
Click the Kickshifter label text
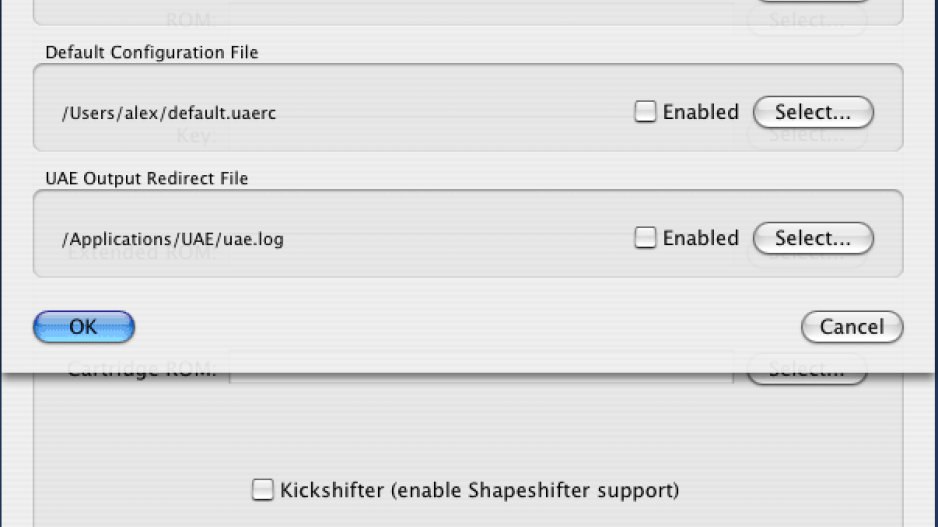tap(479, 491)
